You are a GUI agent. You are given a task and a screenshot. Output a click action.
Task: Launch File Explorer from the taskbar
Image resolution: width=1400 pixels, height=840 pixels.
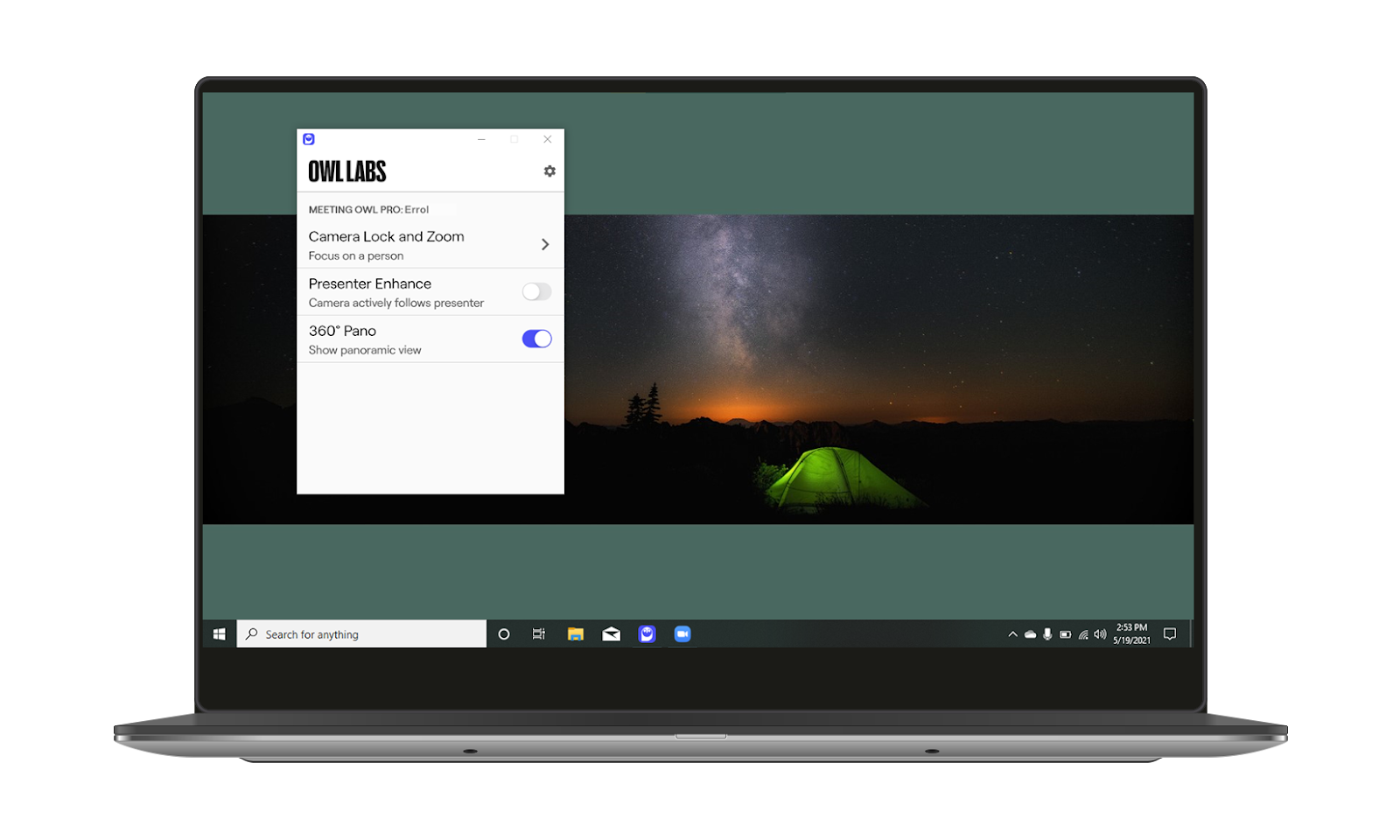pyautogui.click(x=575, y=634)
